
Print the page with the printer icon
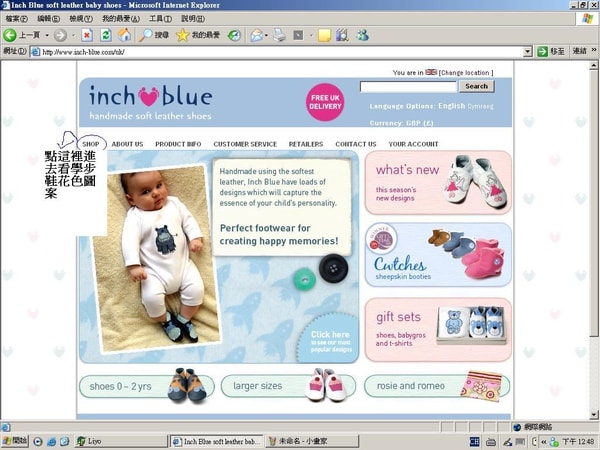[x=279, y=35]
